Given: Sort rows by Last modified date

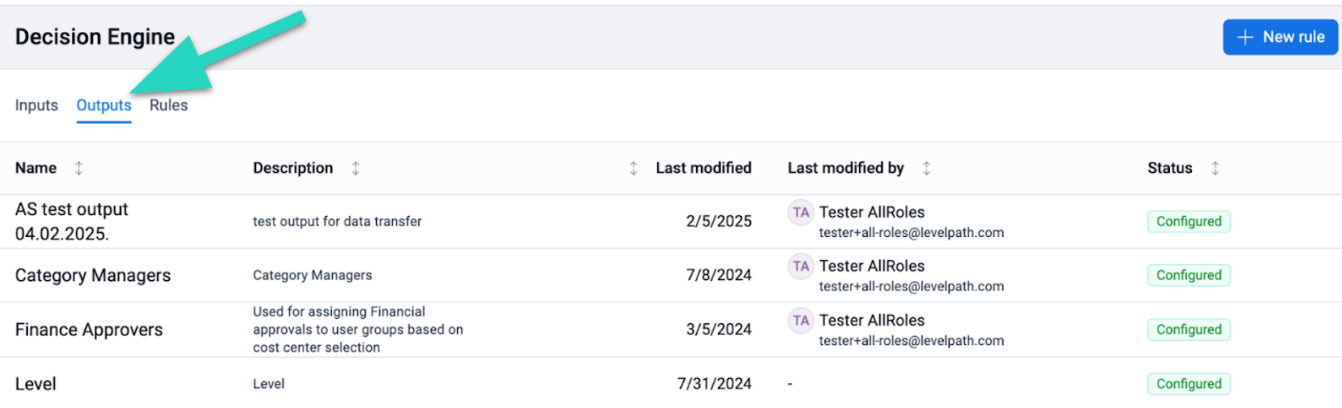Looking at the screenshot, I should (x=633, y=168).
